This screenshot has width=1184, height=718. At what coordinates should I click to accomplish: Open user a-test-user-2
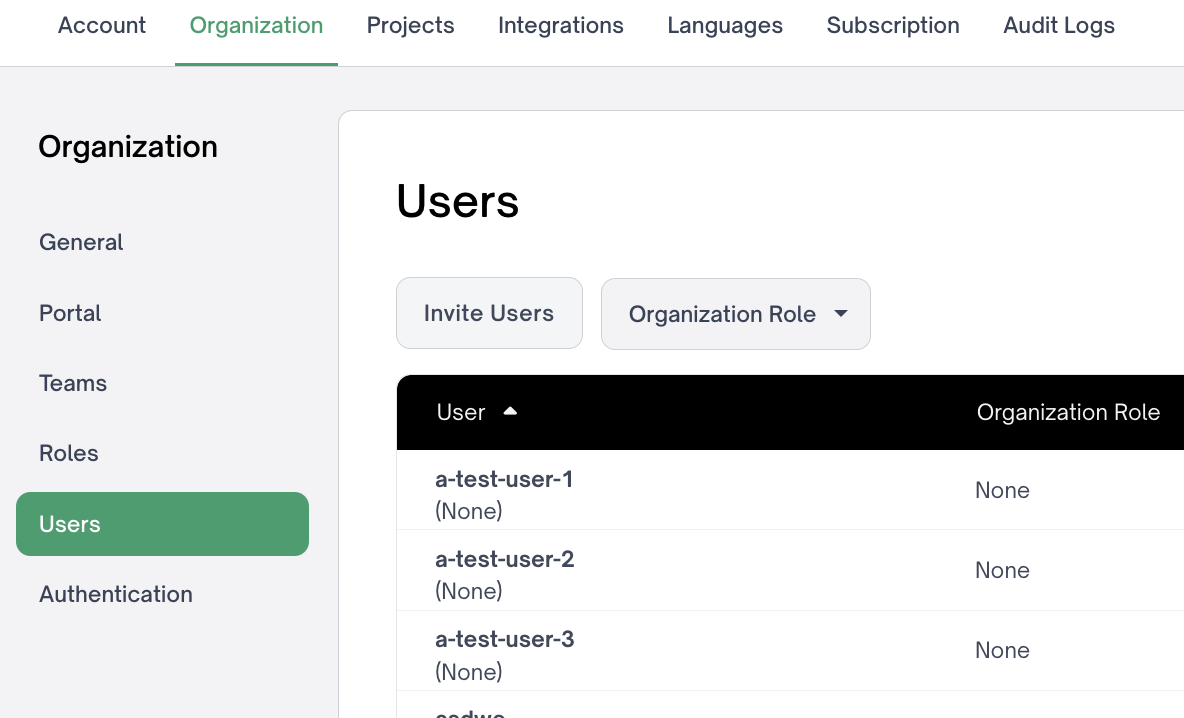coord(504,559)
